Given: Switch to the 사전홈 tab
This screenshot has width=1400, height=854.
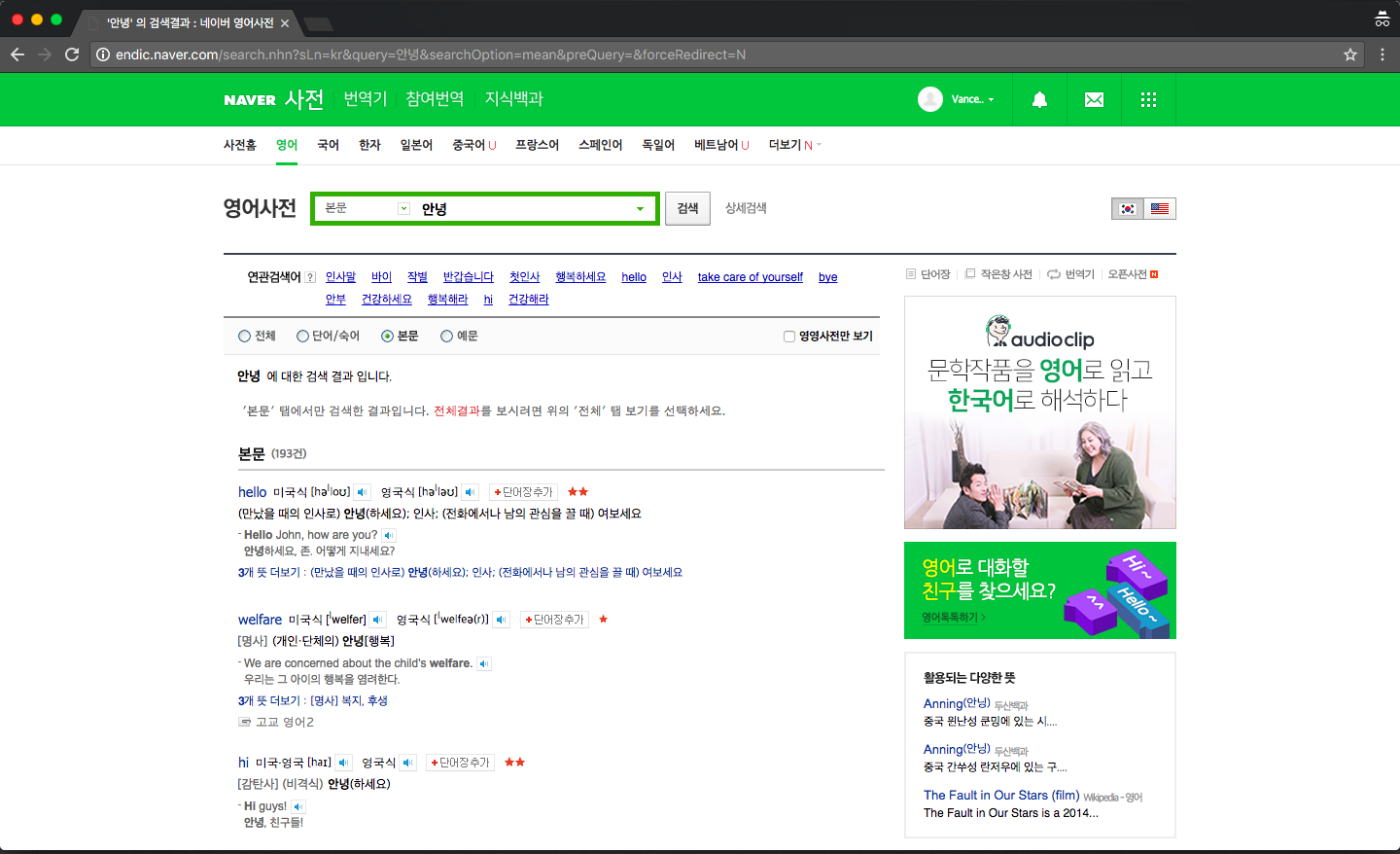Looking at the screenshot, I should pos(240,145).
